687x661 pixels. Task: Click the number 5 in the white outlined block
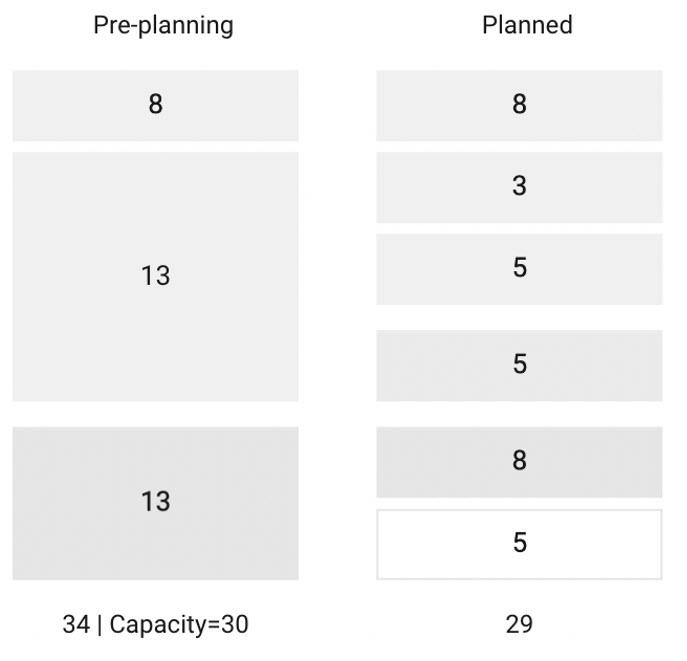(x=520, y=542)
